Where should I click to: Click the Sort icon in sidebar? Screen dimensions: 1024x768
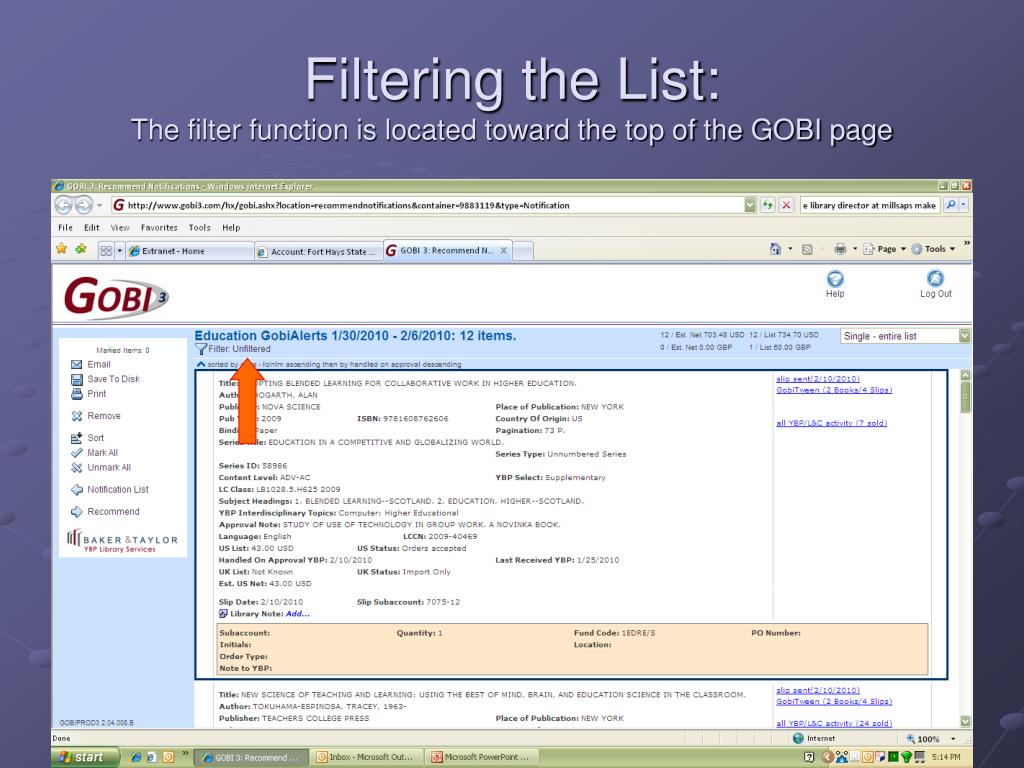coord(76,438)
